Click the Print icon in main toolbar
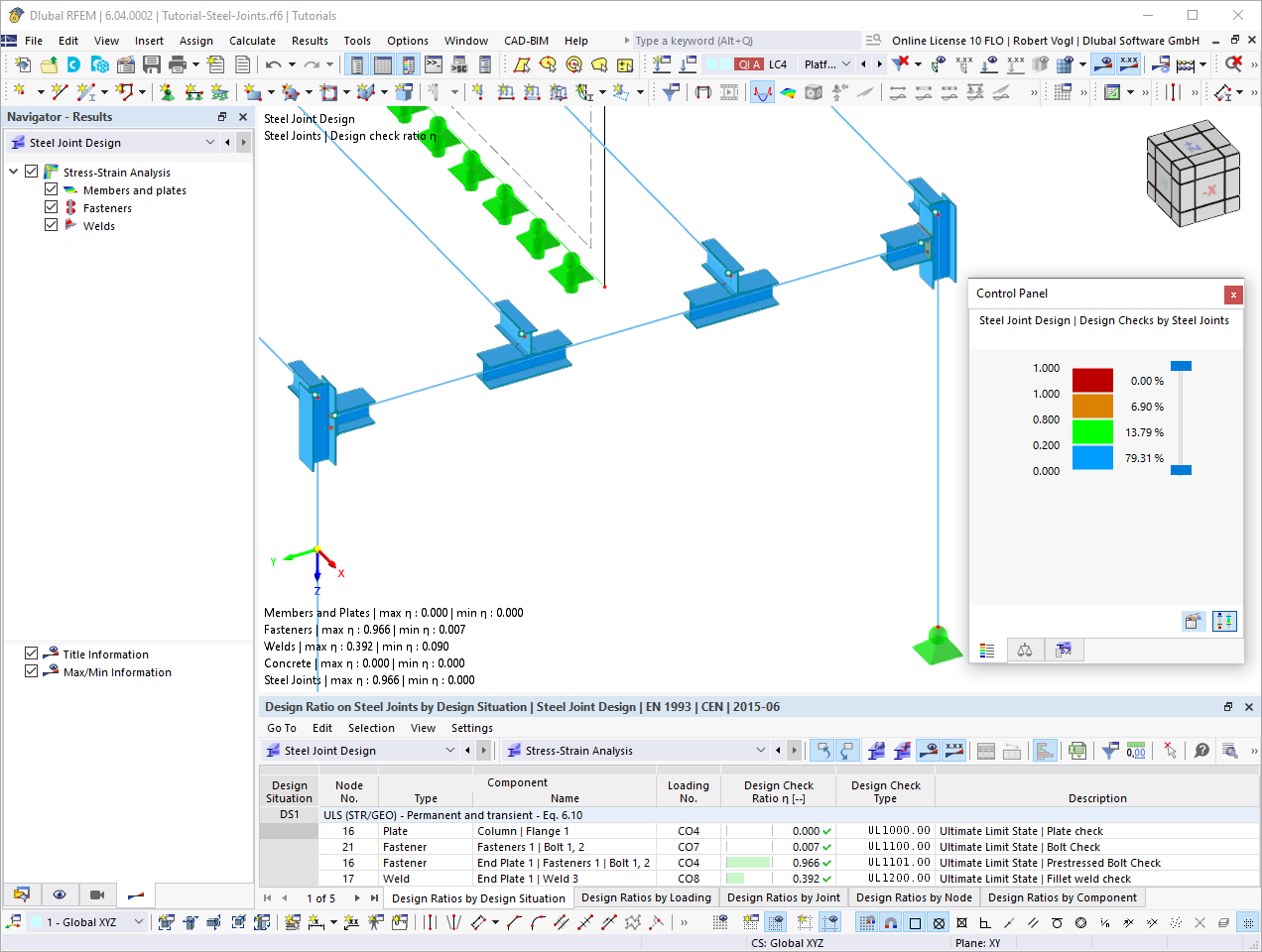This screenshot has width=1262, height=952. click(x=178, y=64)
